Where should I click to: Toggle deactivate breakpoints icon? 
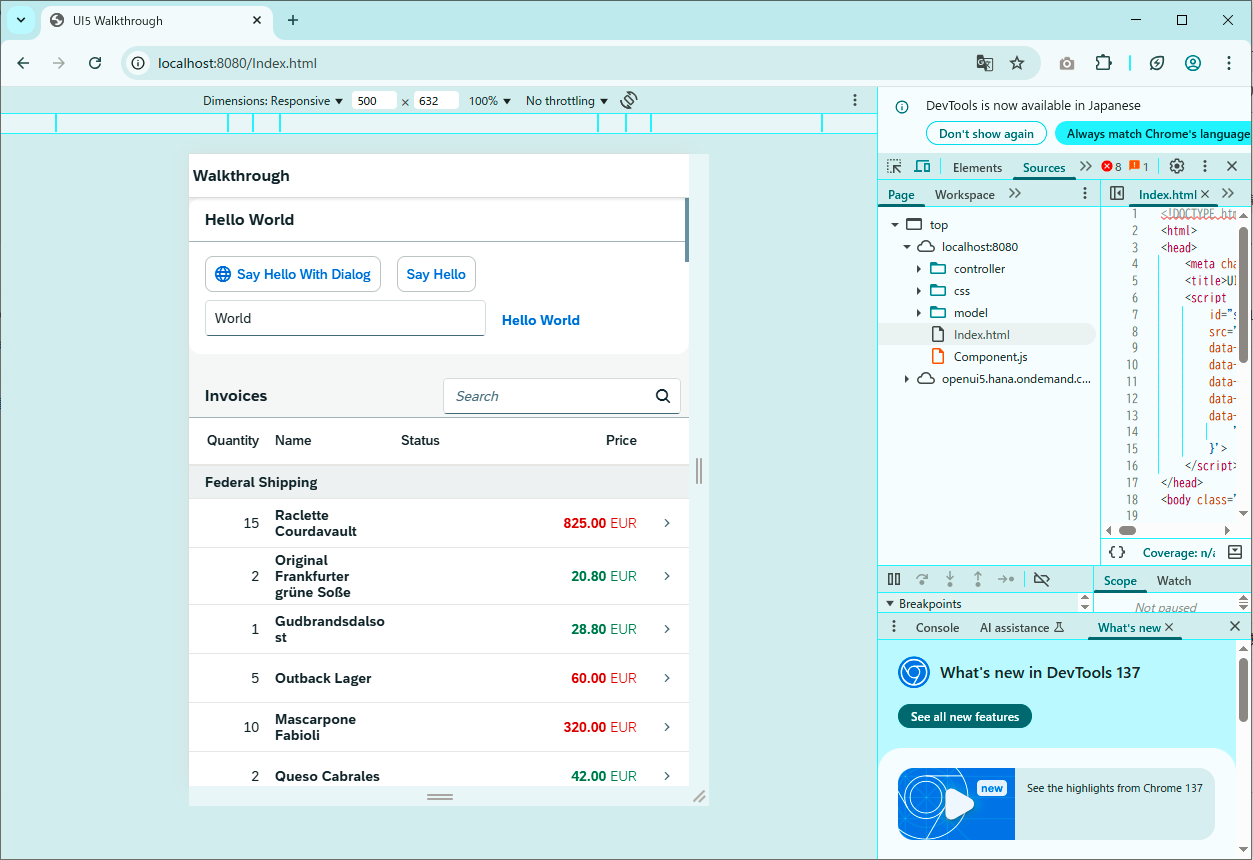(x=1041, y=579)
